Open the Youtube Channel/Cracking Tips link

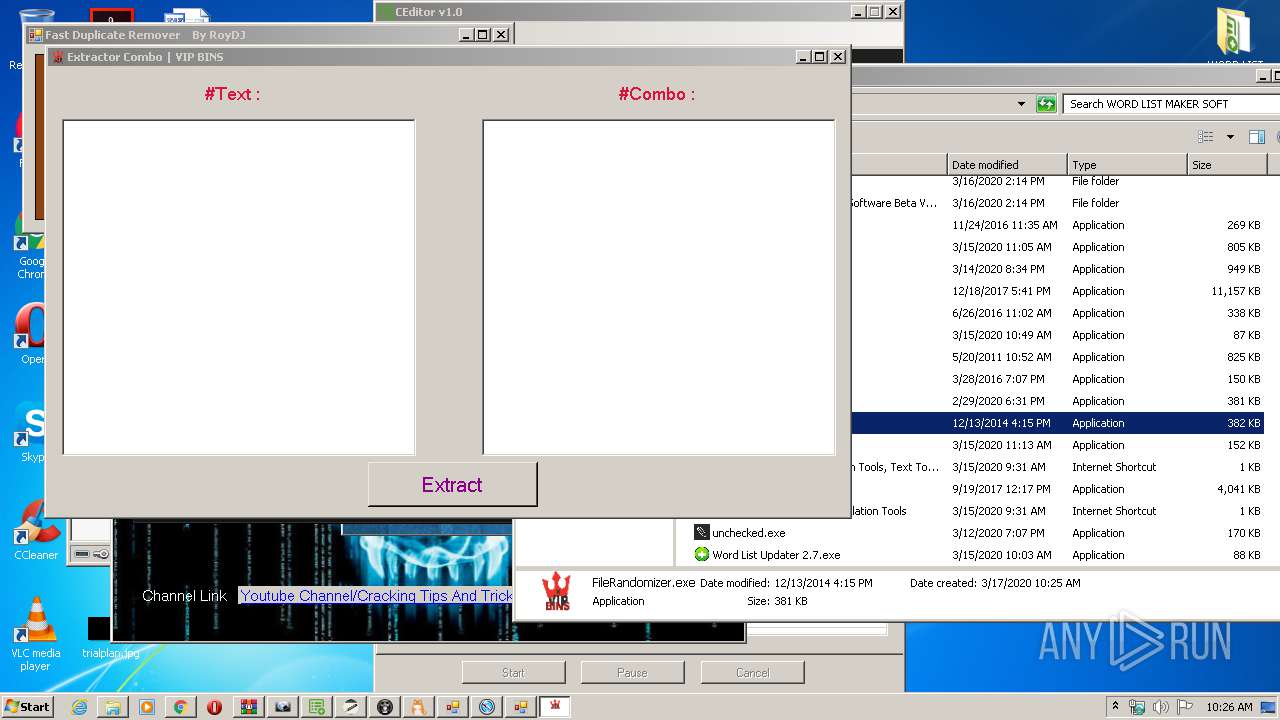click(x=376, y=596)
